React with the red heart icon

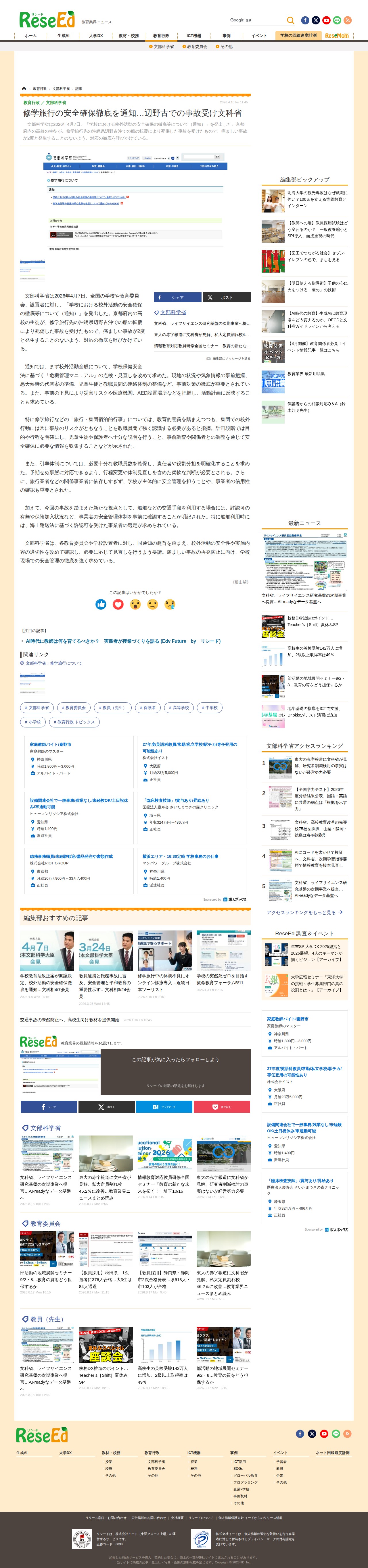118,604
